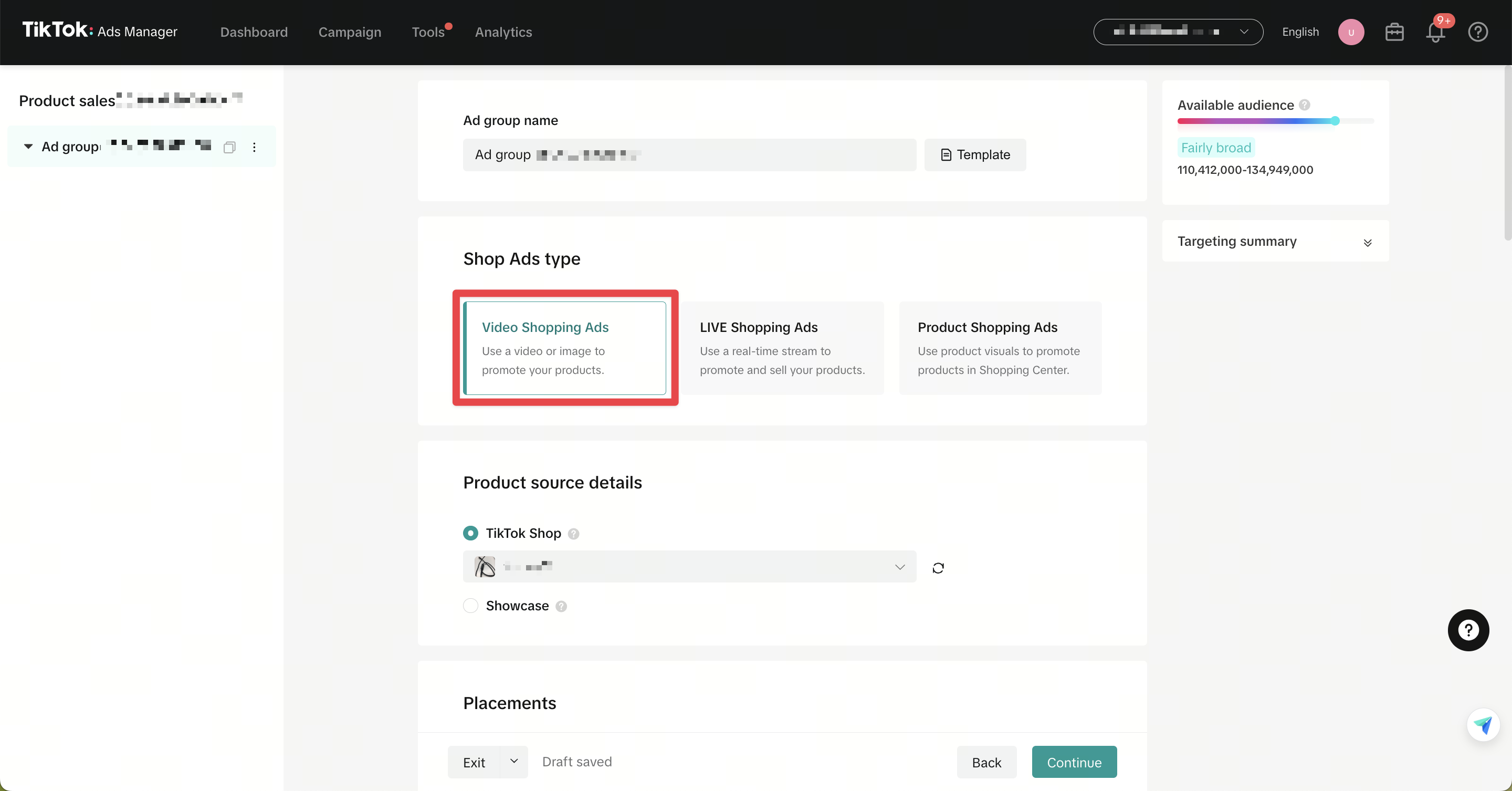Click the duplicate ad group icon
This screenshot has height=791, width=1512.
tap(229, 147)
